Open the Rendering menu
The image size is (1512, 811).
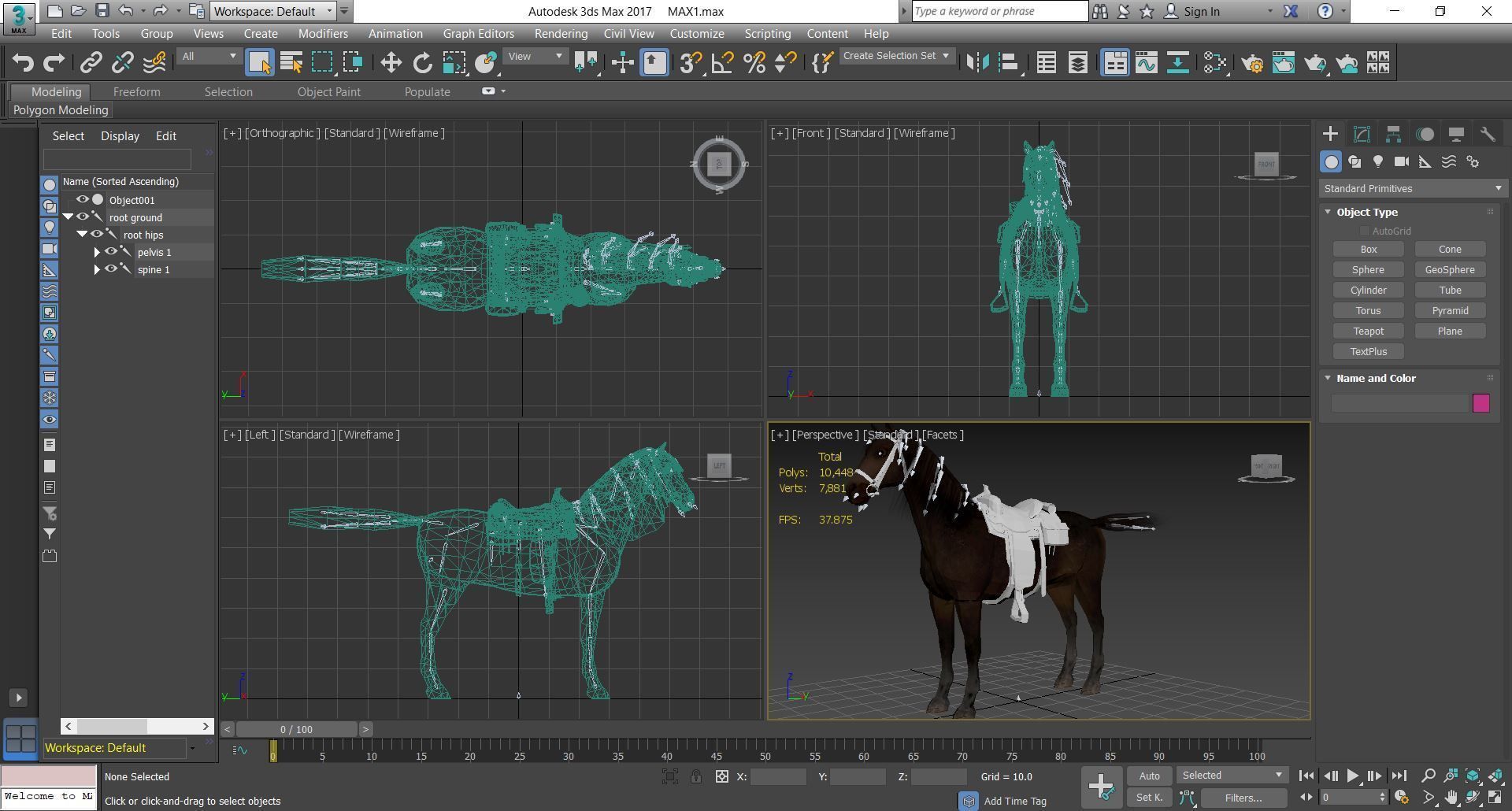561,34
